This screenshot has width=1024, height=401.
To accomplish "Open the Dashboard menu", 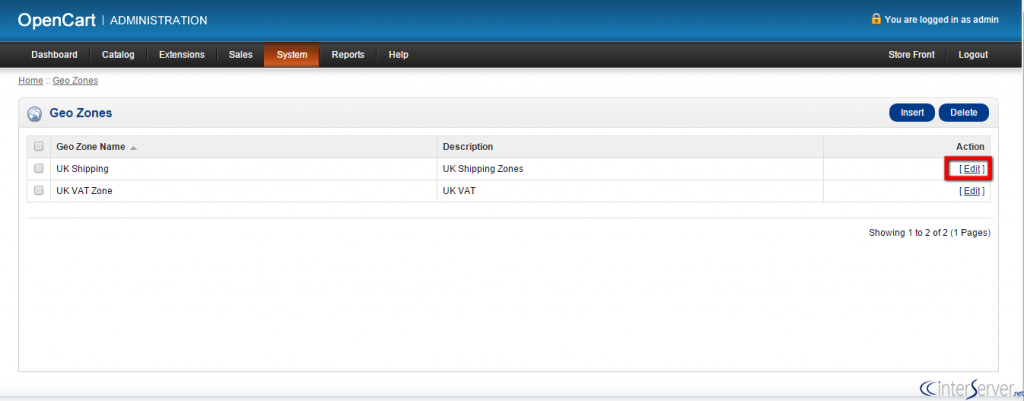I will (x=54, y=55).
